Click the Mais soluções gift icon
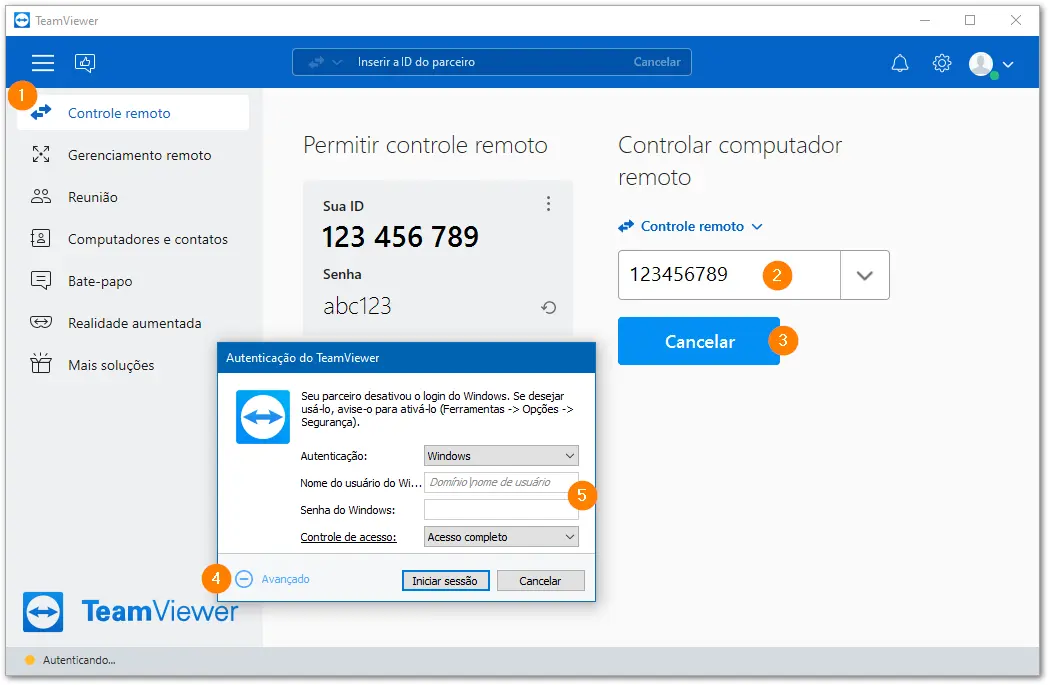This screenshot has width=1049, height=685. coord(41,363)
